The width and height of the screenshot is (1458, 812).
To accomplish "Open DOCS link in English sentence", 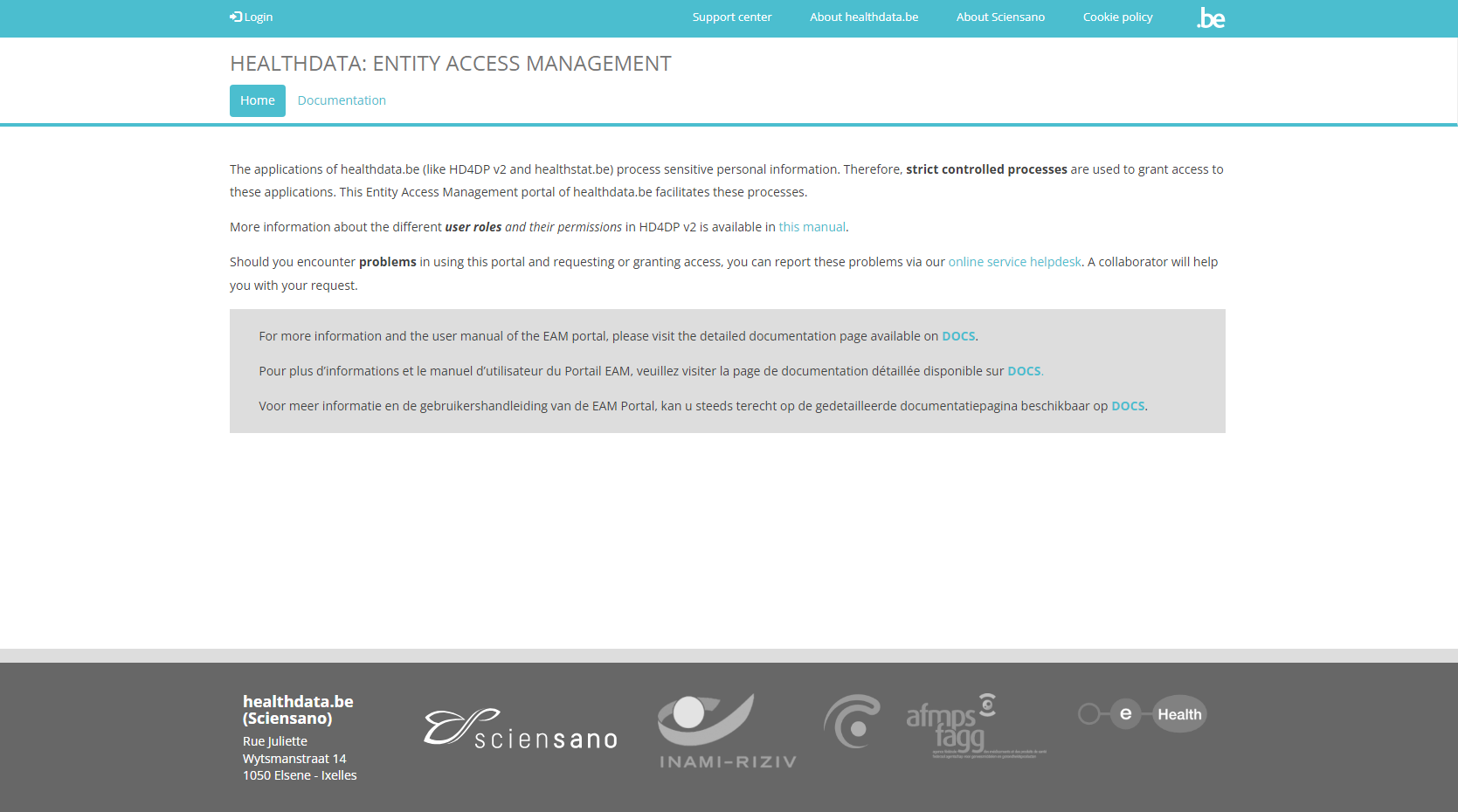I will 958,336.
